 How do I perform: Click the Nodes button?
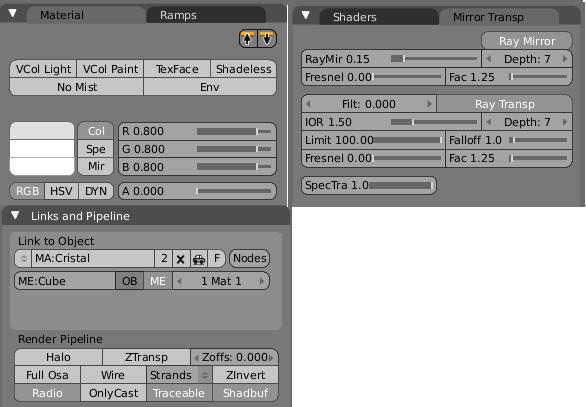point(250,258)
